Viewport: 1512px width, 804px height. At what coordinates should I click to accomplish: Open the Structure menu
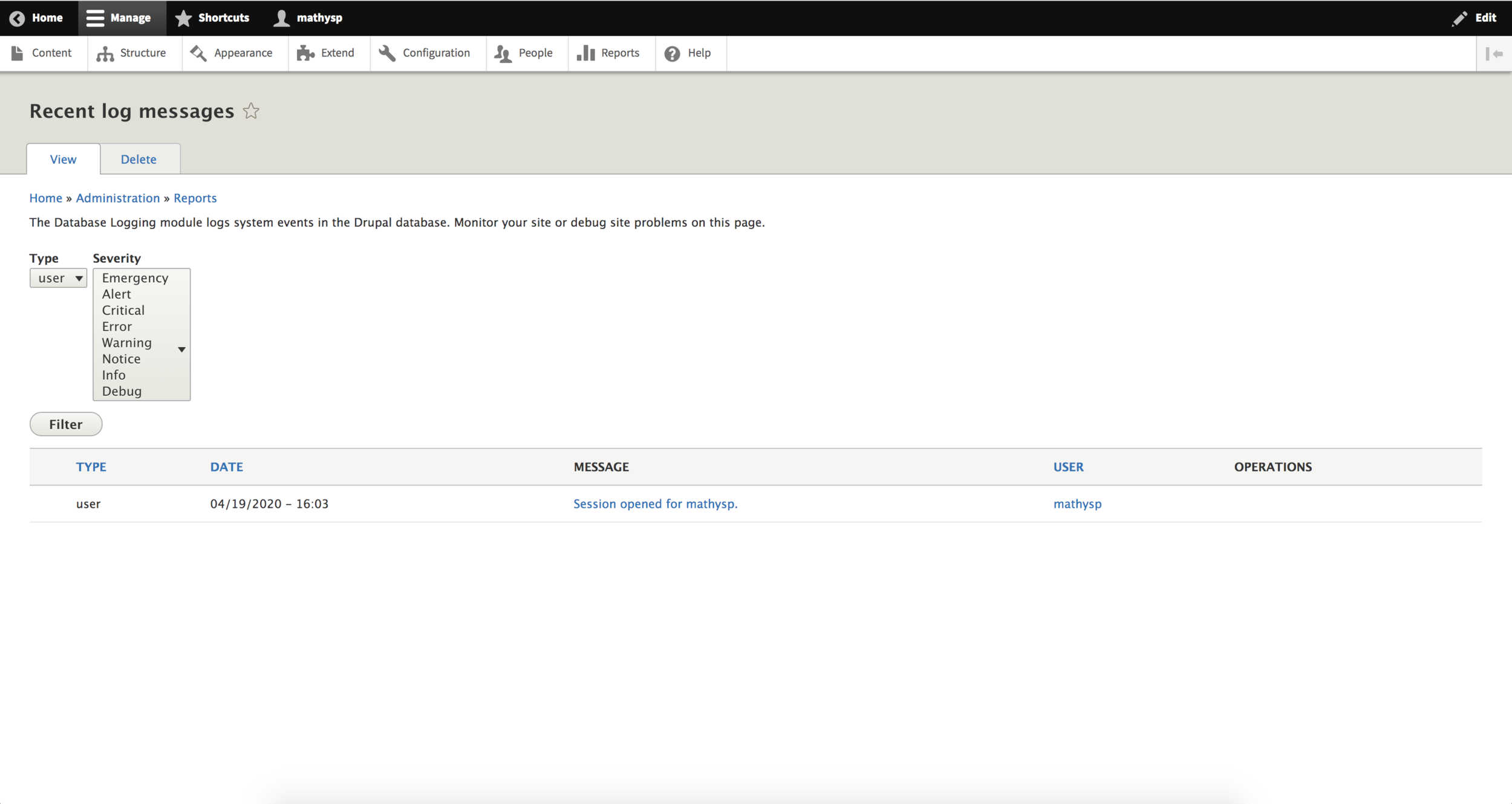[131, 53]
